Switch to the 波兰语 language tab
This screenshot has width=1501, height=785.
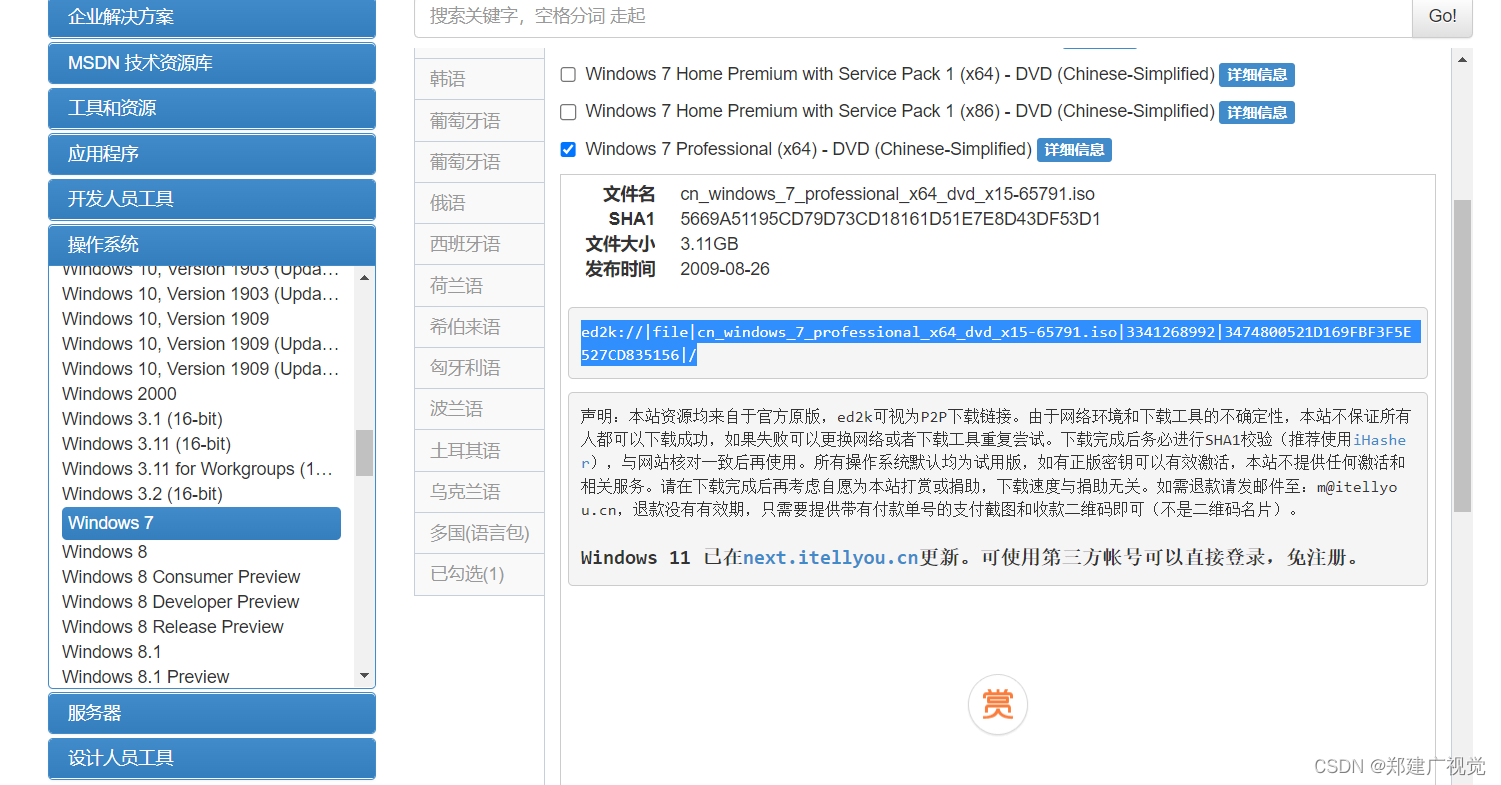(479, 409)
